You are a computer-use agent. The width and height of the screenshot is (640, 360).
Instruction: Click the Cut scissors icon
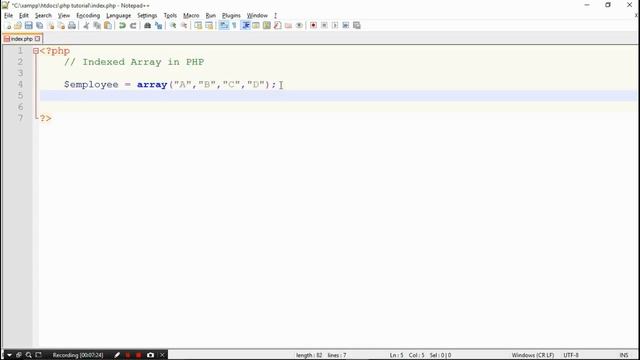86,25
